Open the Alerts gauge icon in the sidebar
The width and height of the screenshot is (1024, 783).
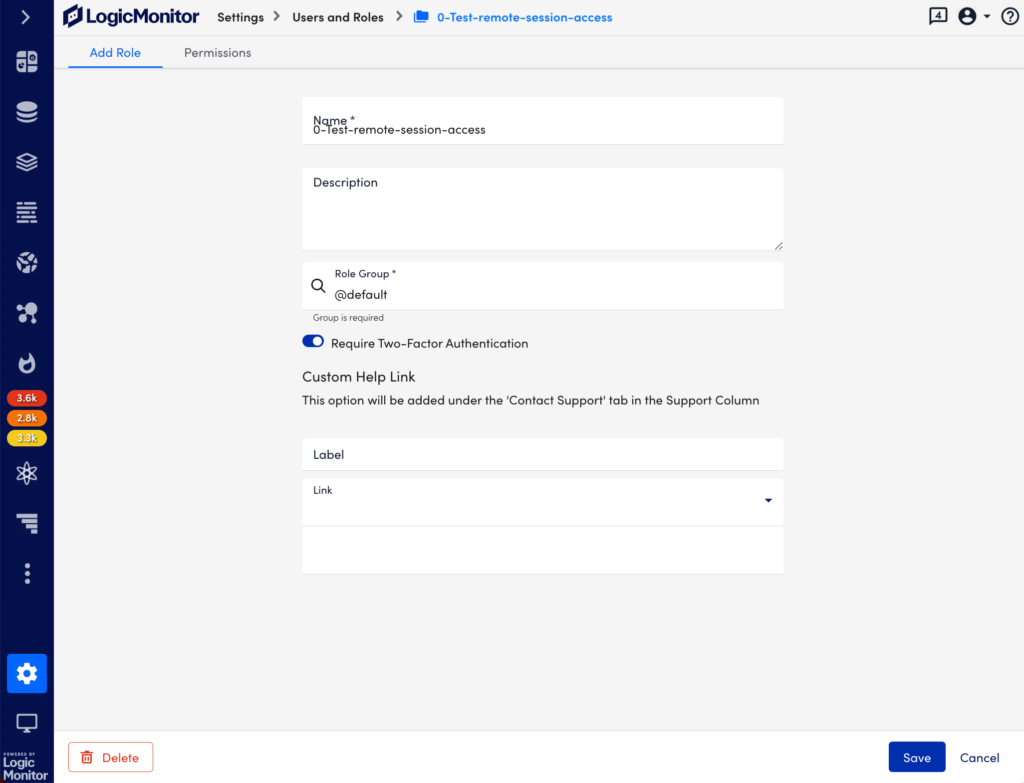pos(26,363)
